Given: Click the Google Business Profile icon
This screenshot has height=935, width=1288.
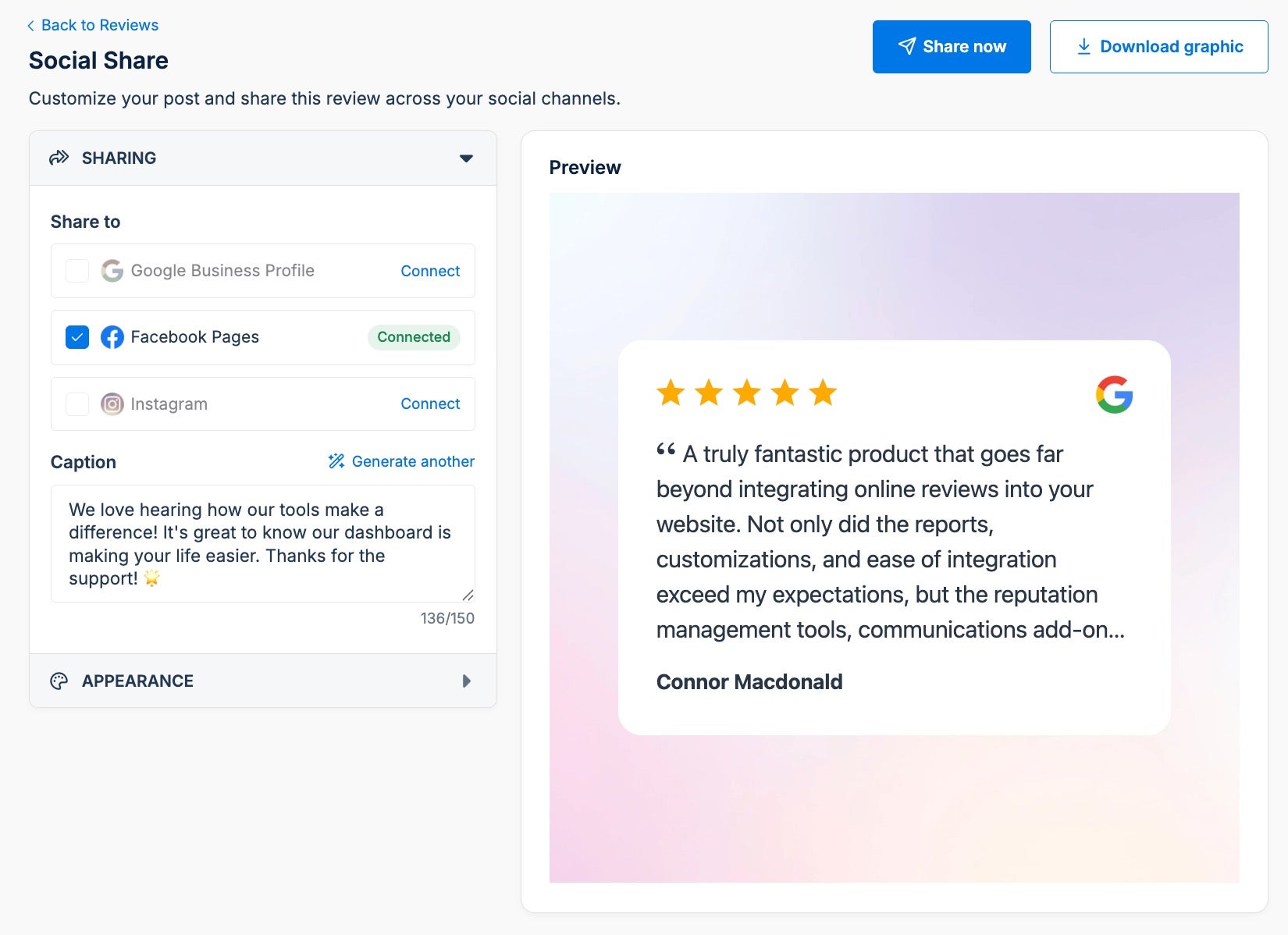Looking at the screenshot, I should pyautogui.click(x=112, y=271).
